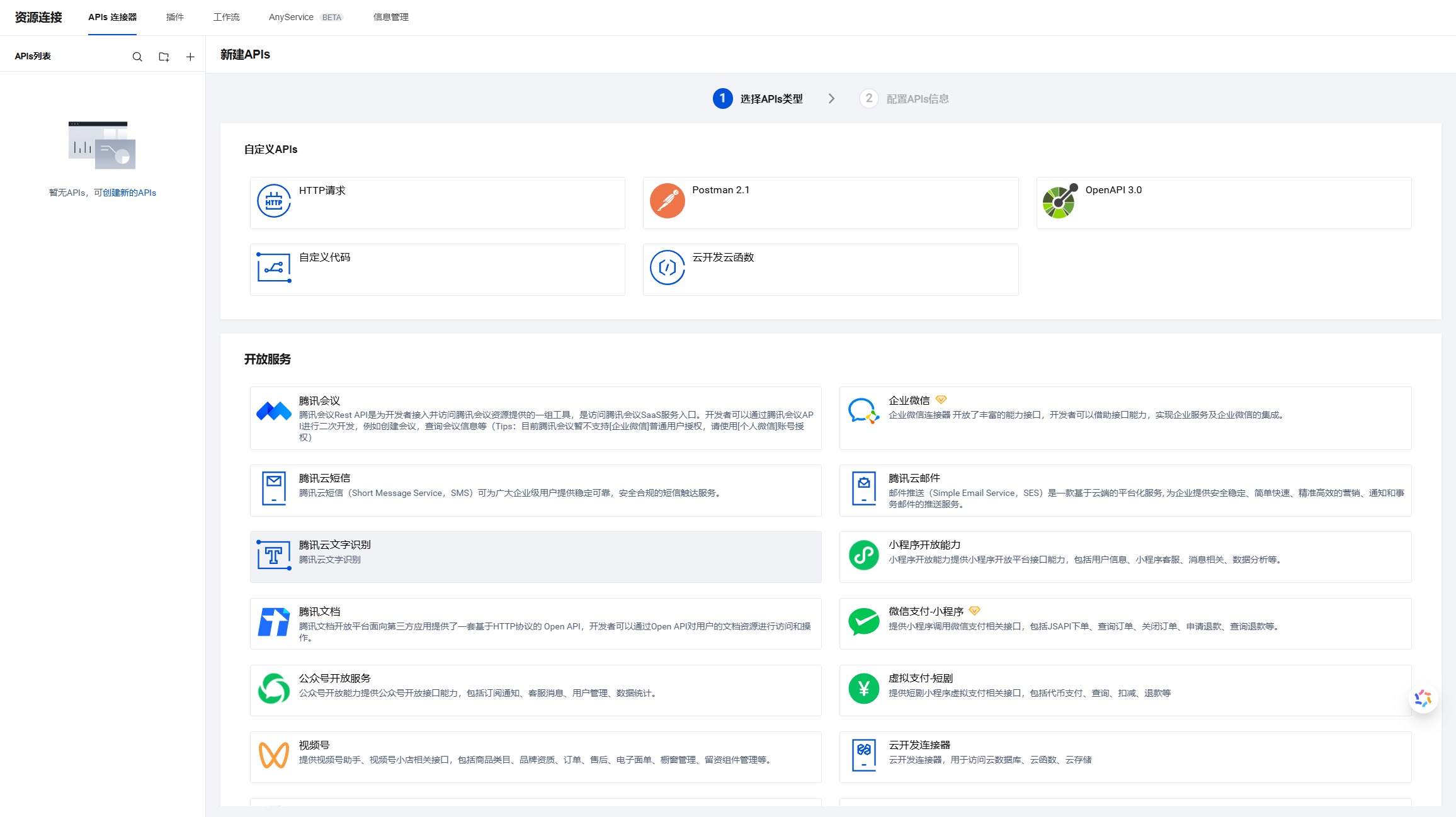Image resolution: width=1456 pixels, height=817 pixels.
Task: Click the 微信支付-小程序 title text
Action: [x=926, y=612]
